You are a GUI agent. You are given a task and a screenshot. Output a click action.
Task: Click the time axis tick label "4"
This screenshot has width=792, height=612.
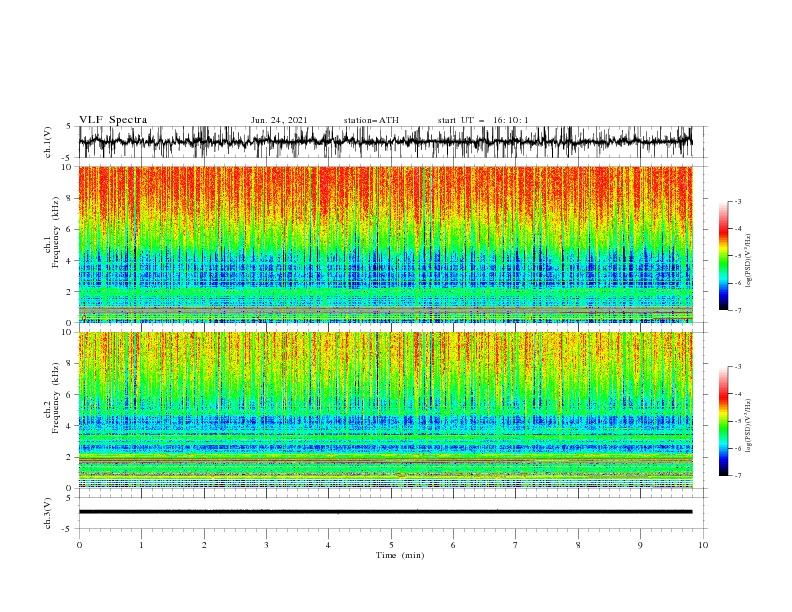329,545
